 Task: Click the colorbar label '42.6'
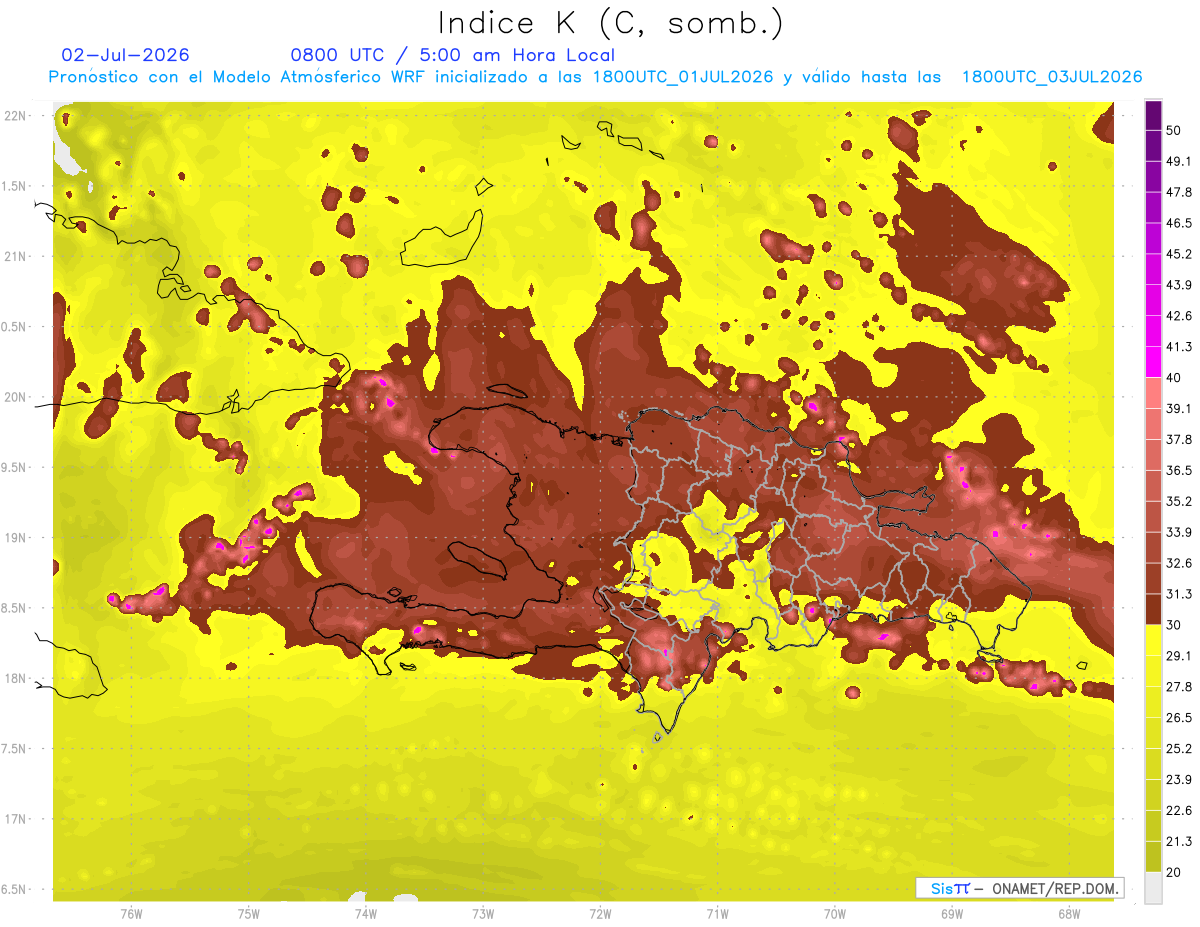pos(1178,316)
